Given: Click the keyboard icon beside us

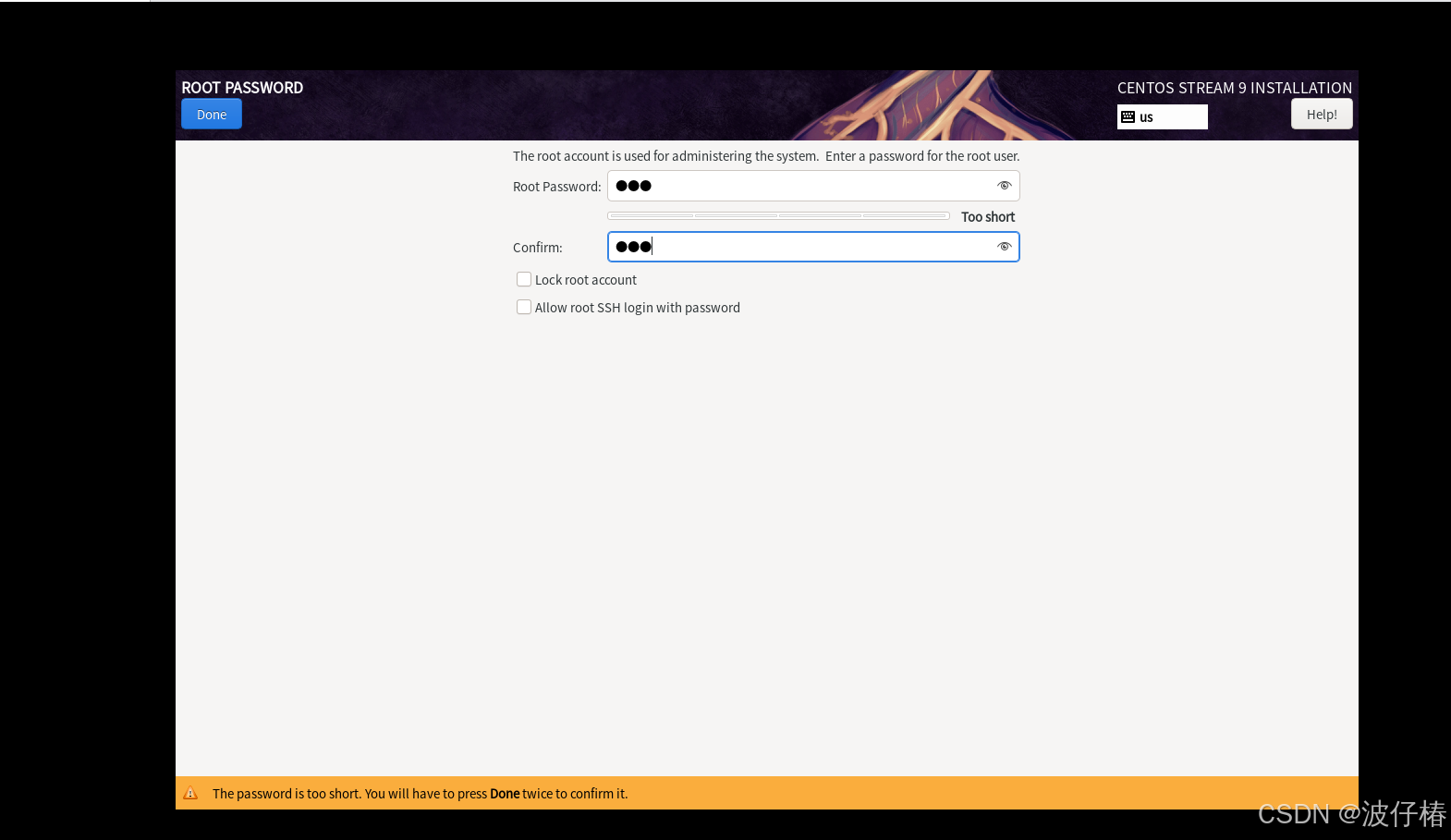Looking at the screenshot, I should click(x=1128, y=116).
